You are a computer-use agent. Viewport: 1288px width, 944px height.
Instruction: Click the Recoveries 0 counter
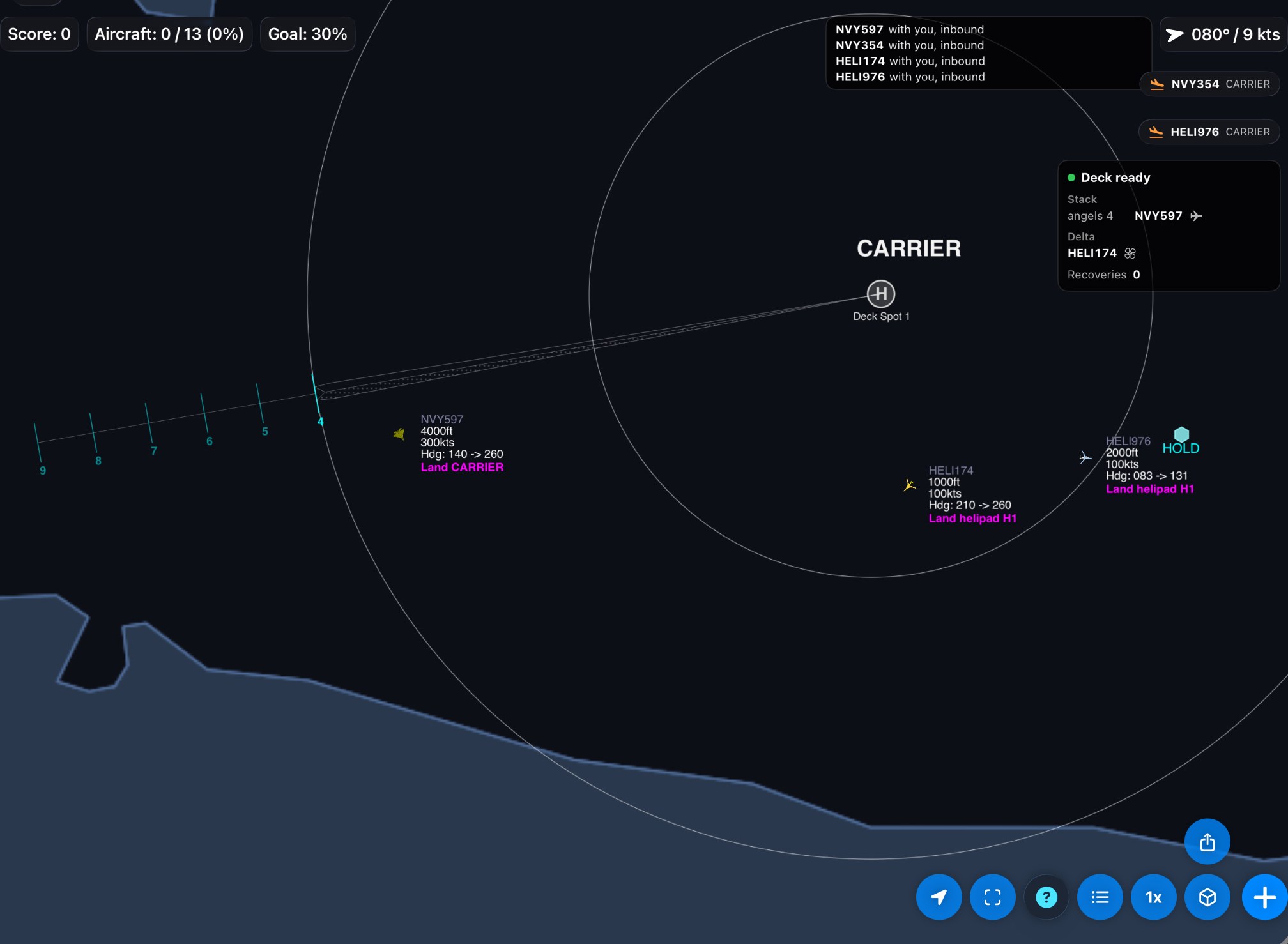coord(1103,275)
